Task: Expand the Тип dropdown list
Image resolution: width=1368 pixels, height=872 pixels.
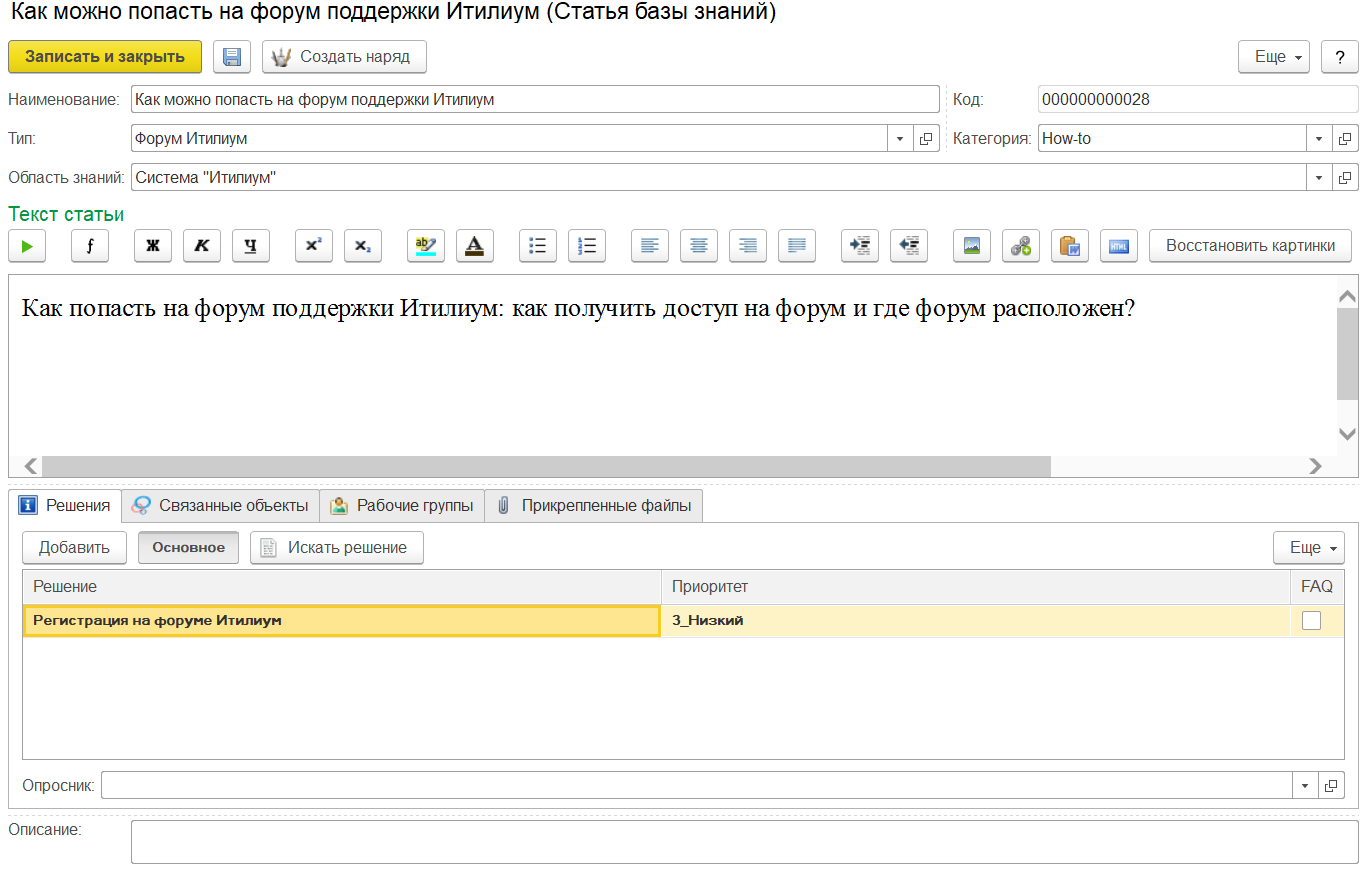Action: tap(899, 139)
